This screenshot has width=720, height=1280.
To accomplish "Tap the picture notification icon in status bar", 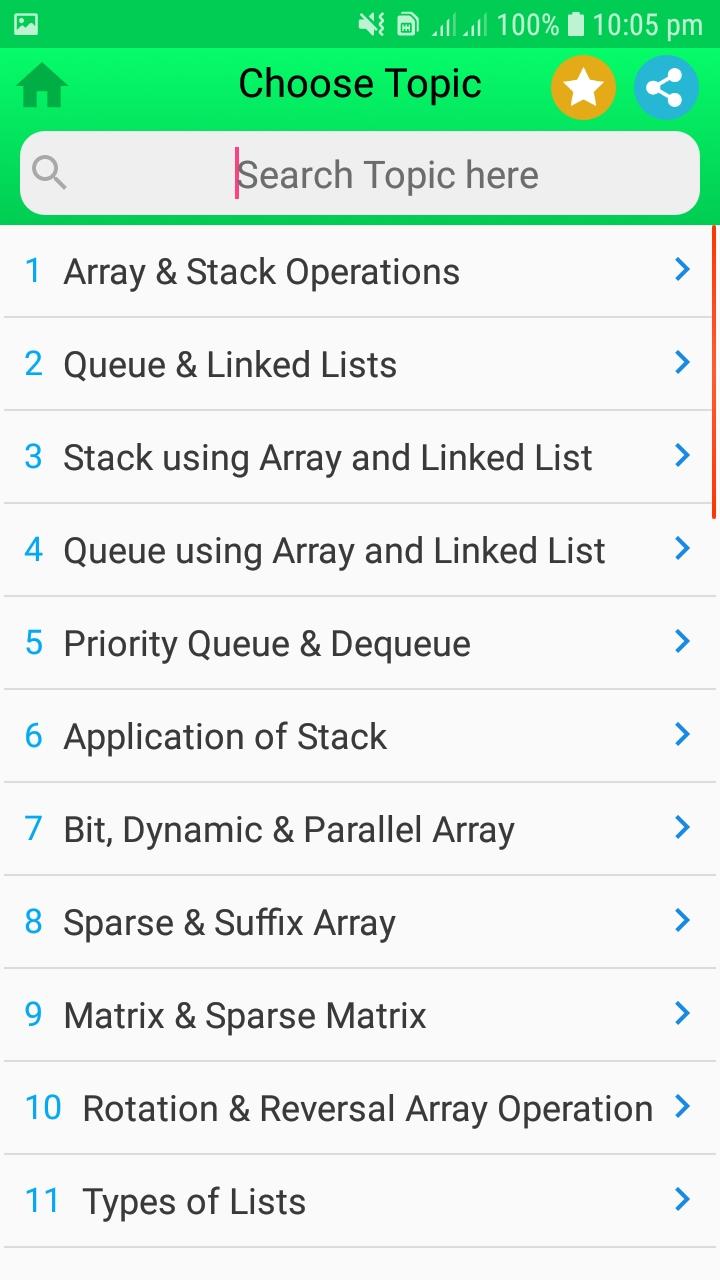I will click(26, 24).
